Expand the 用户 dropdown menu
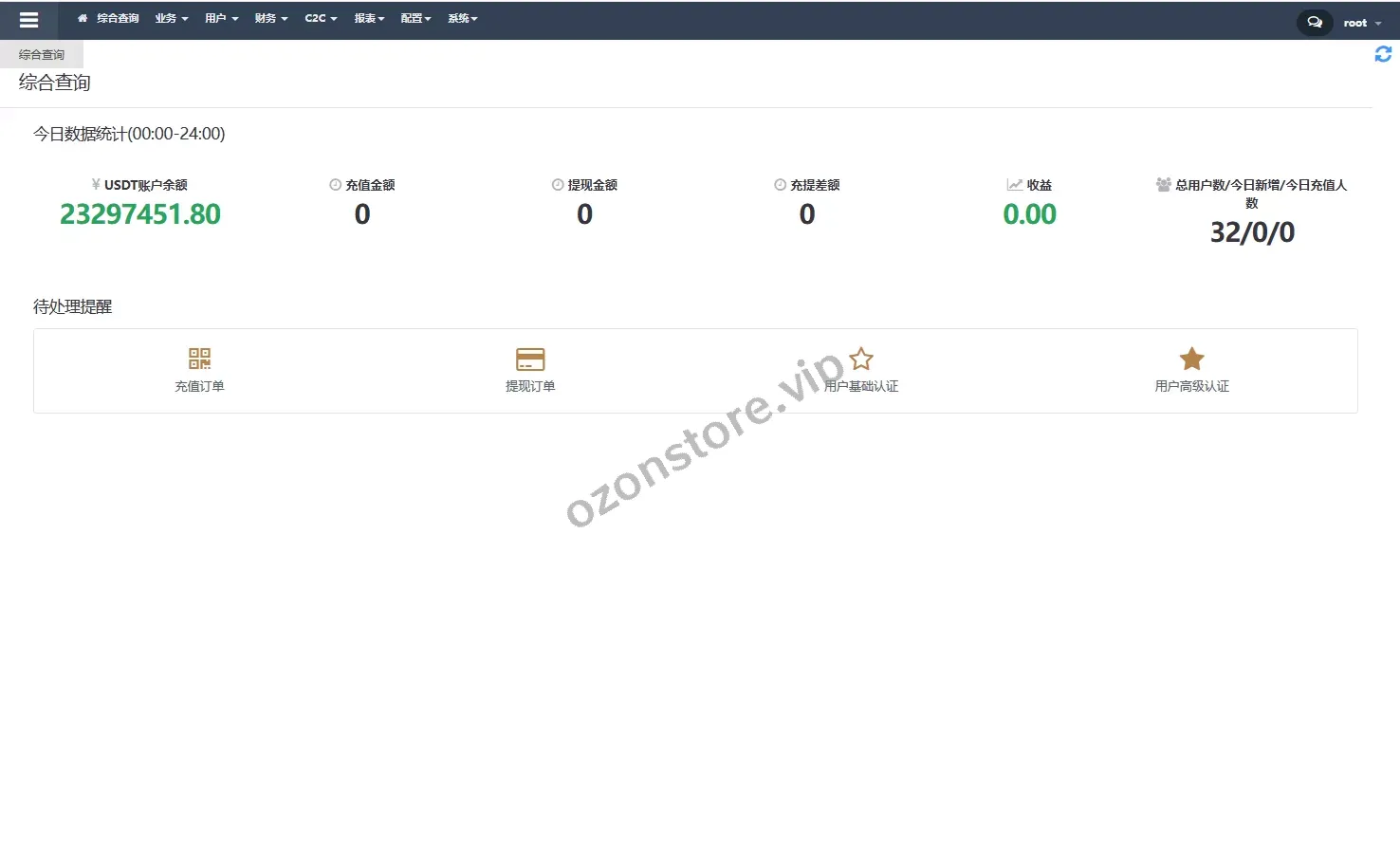 click(x=221, y=18)
